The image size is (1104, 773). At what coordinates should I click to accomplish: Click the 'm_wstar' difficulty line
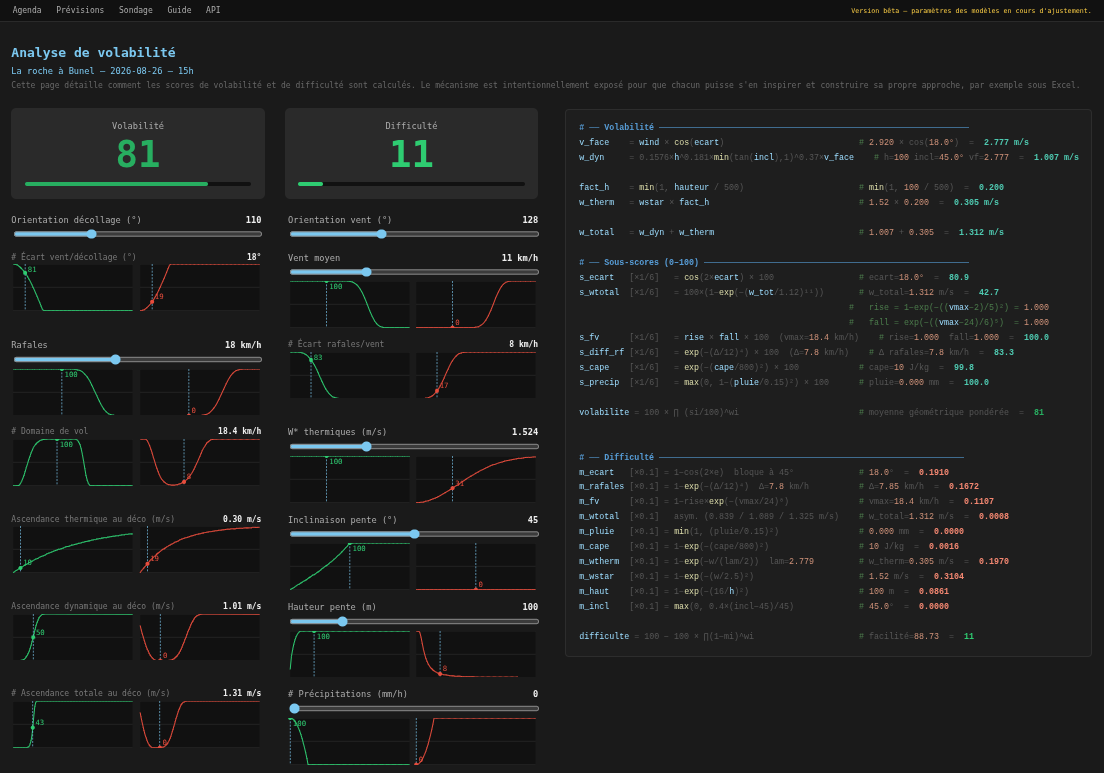point(772,577)
